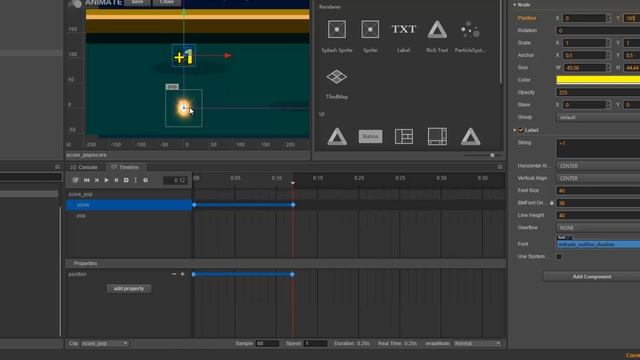Toggle the Label component enabled checkbox
The height and width of the screenshot is (360, 640).
click(x=521, y=130)
